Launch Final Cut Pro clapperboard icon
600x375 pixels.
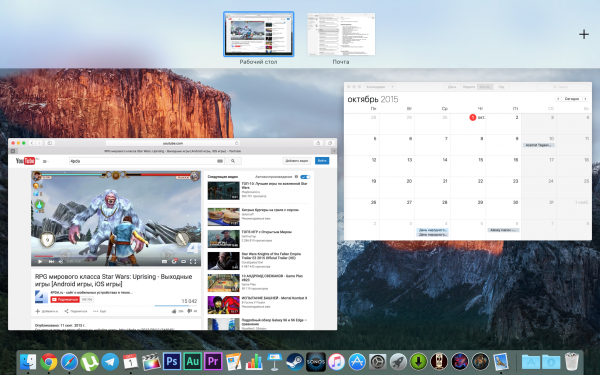(x=151, y=362)
